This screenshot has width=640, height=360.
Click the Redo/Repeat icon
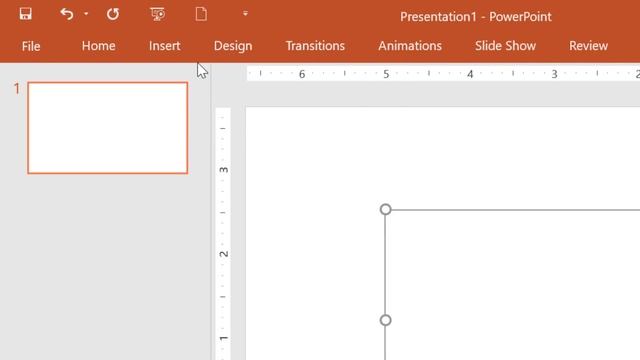[113, 14]
